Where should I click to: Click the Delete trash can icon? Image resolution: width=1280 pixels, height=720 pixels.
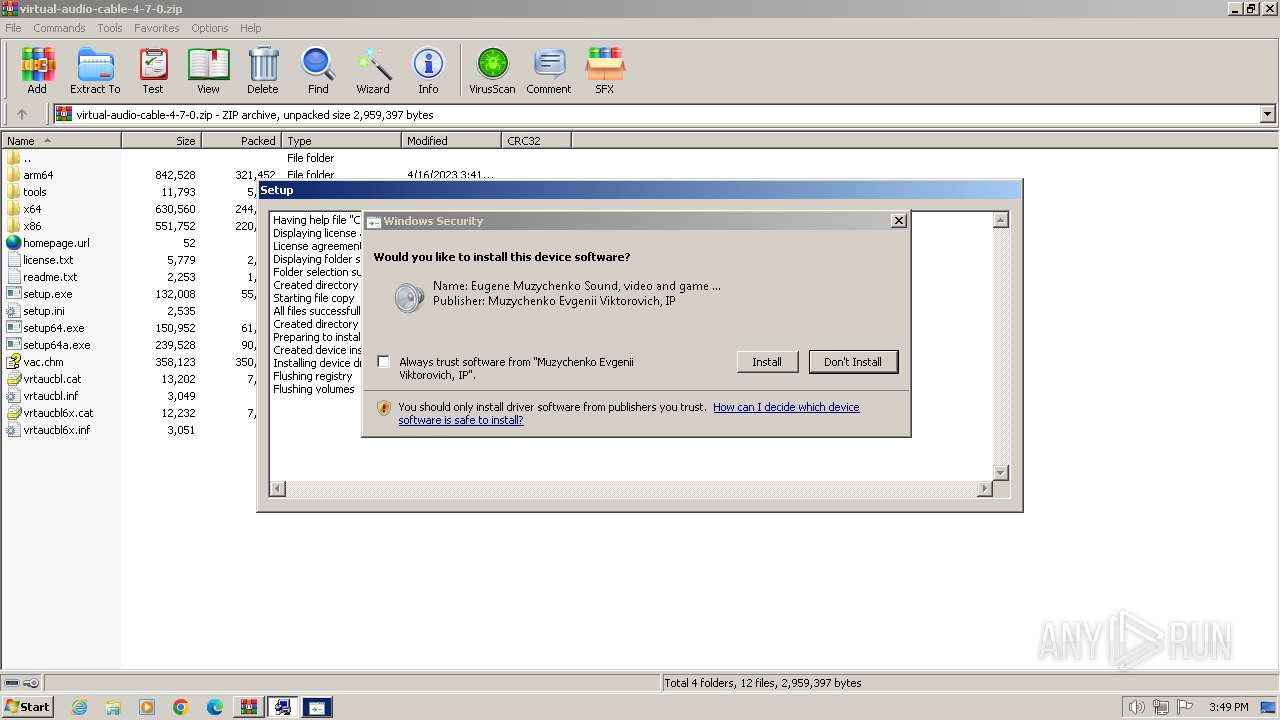click(x=263, y=70)
